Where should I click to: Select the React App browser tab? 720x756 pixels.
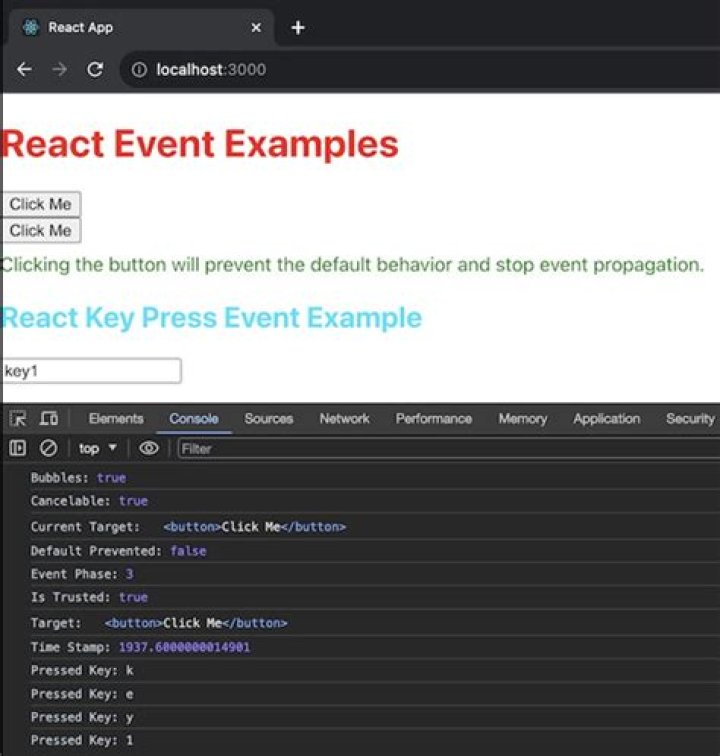tap(140, 27)
